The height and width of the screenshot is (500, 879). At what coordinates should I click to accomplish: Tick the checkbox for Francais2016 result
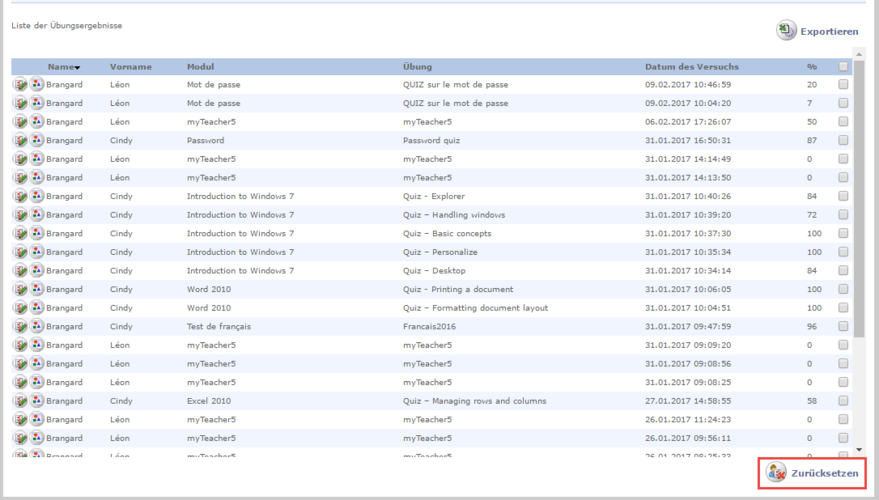click(843, 327)
